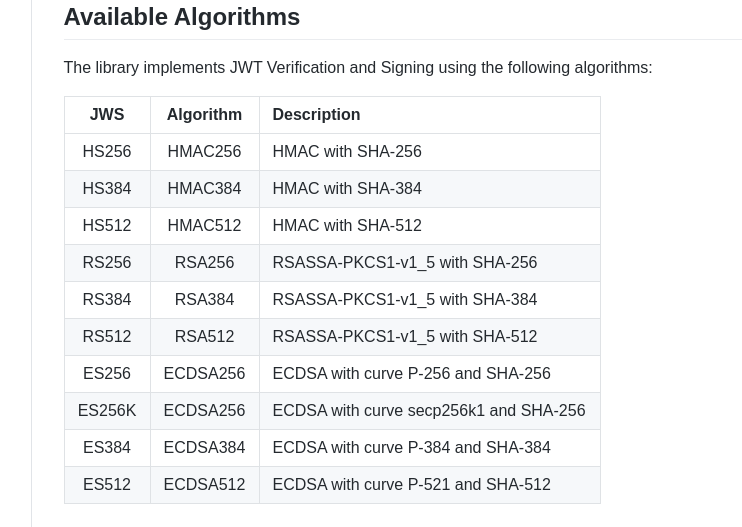Select the RS256 cell

(x=107, y=263)
